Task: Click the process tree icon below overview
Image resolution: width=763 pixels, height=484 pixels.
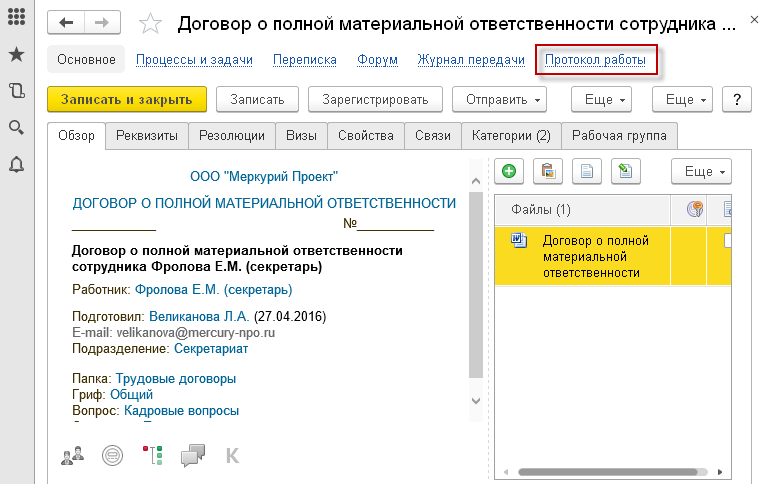Action: pyautogui.click(x=152, y=456)
